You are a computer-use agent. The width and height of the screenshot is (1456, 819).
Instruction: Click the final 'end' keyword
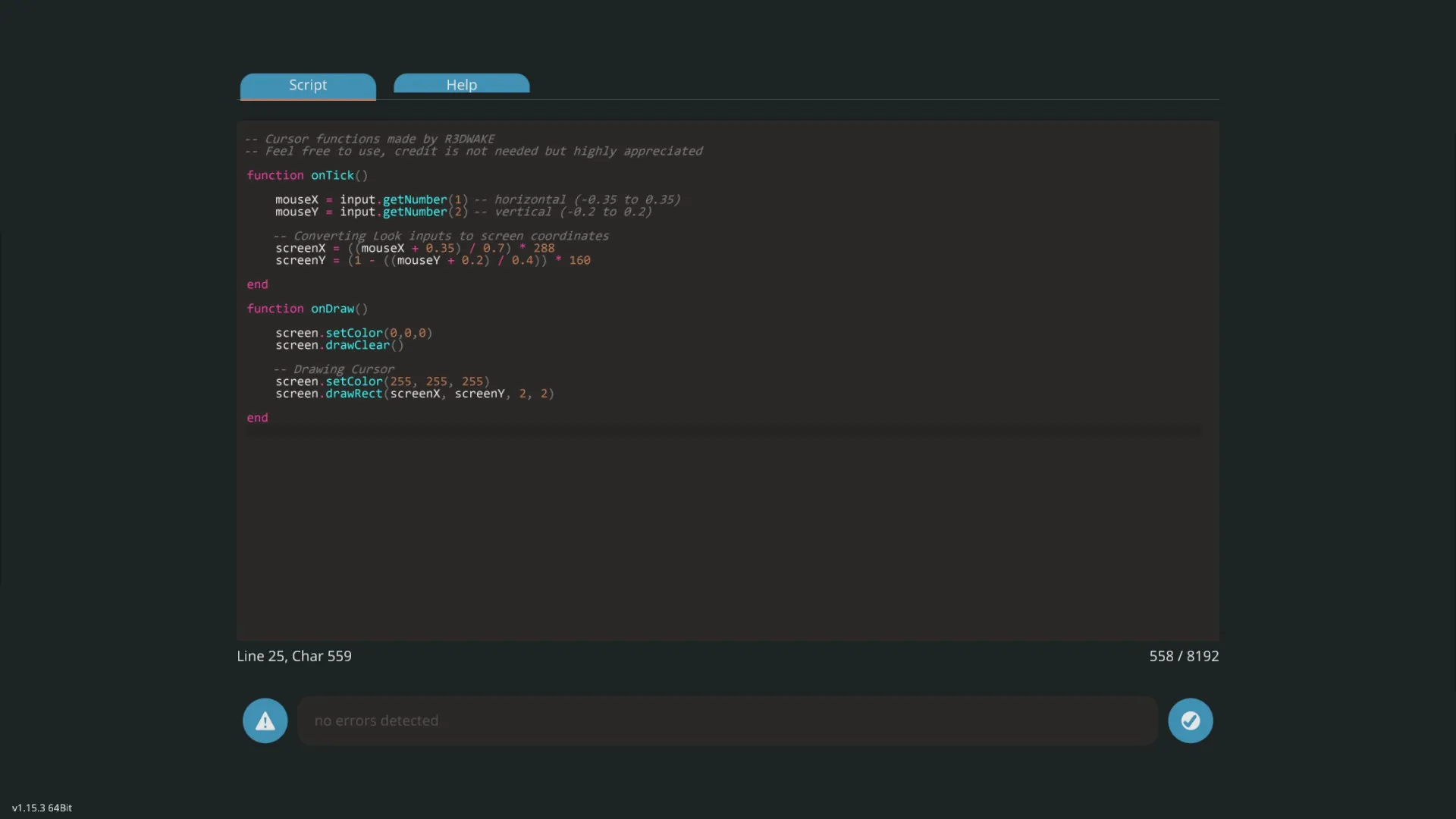click(x=257, y=418)
